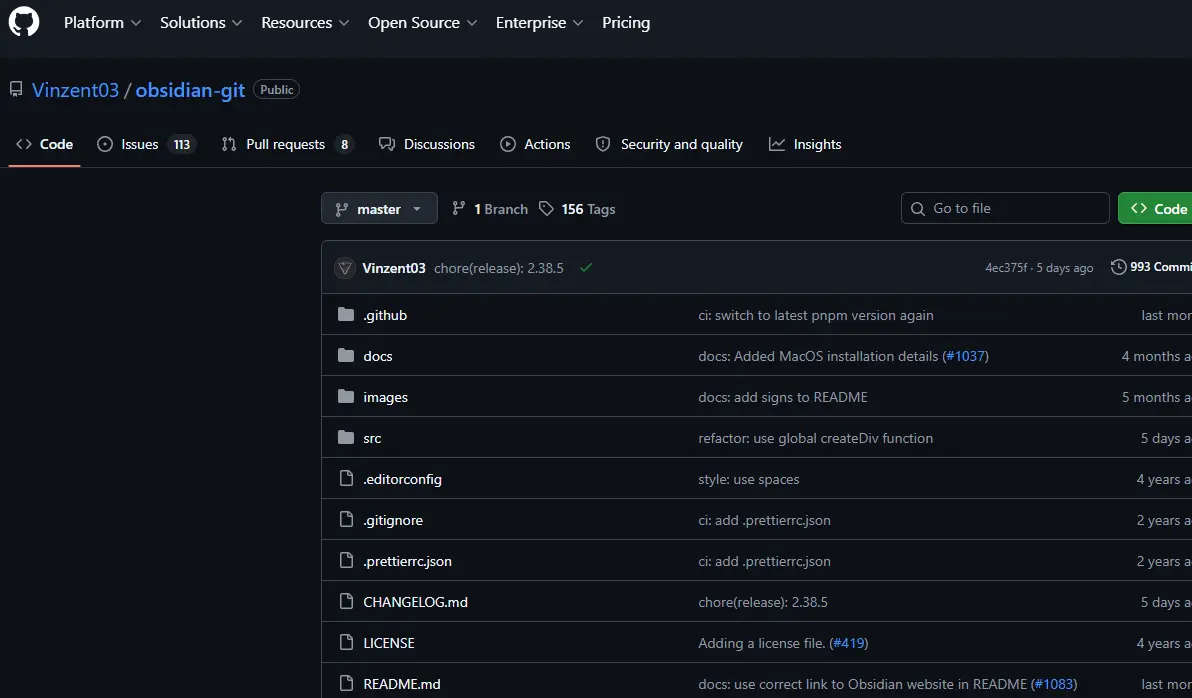Expand the Resources menu
This screenshot has width=1192, height=698.
pos(305,23)
